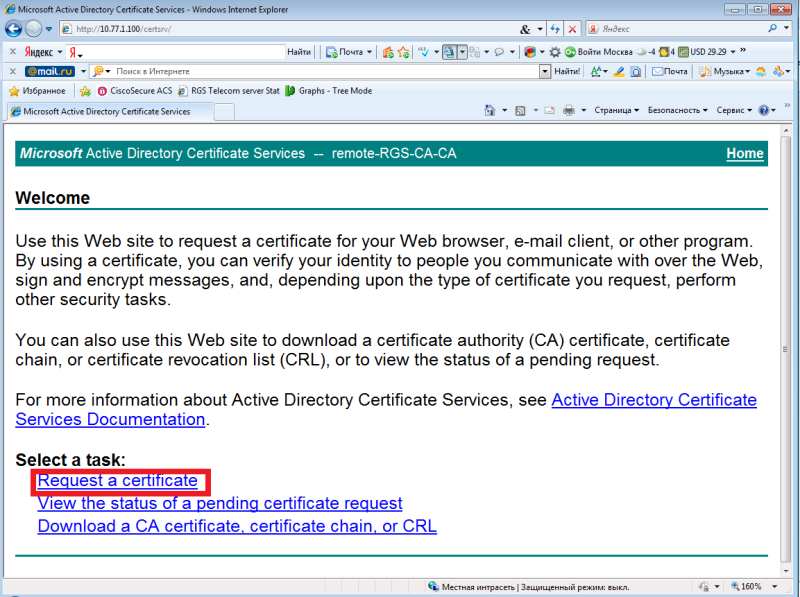Open the zoom level 160% dropdown
The height and width of the screenshot is (597, 800).
tap(774, 586)
